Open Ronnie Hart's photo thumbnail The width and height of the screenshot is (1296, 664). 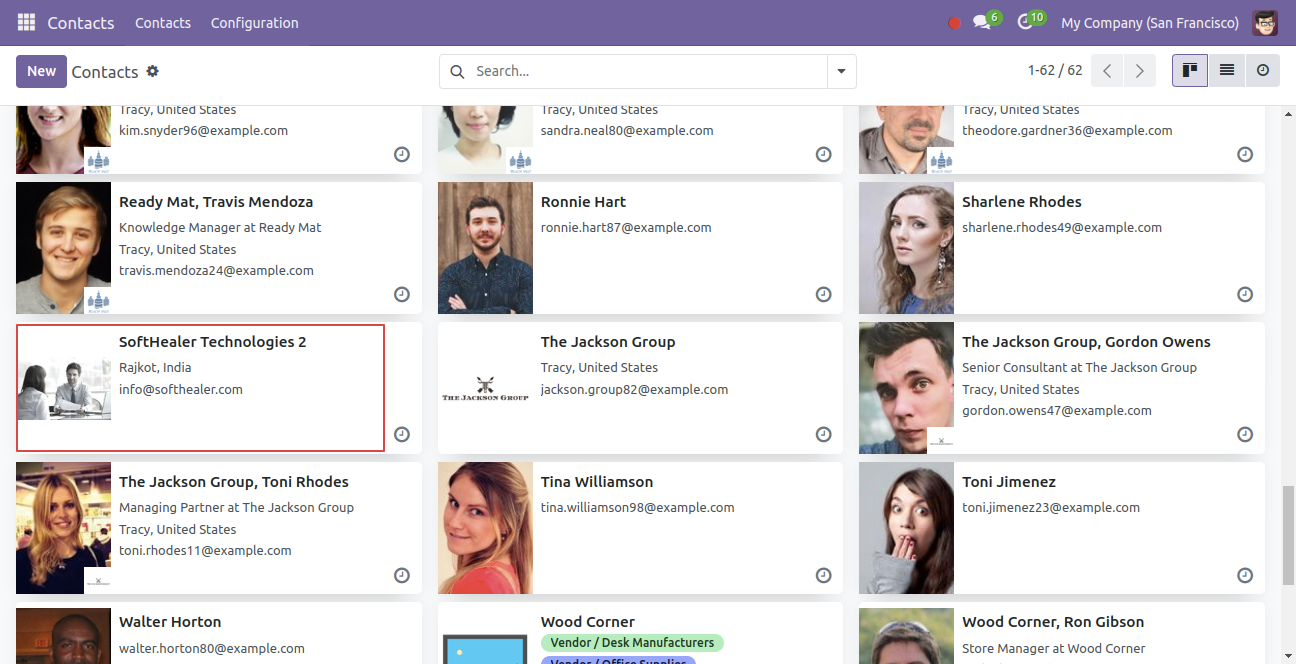click(x=485, y=248)
